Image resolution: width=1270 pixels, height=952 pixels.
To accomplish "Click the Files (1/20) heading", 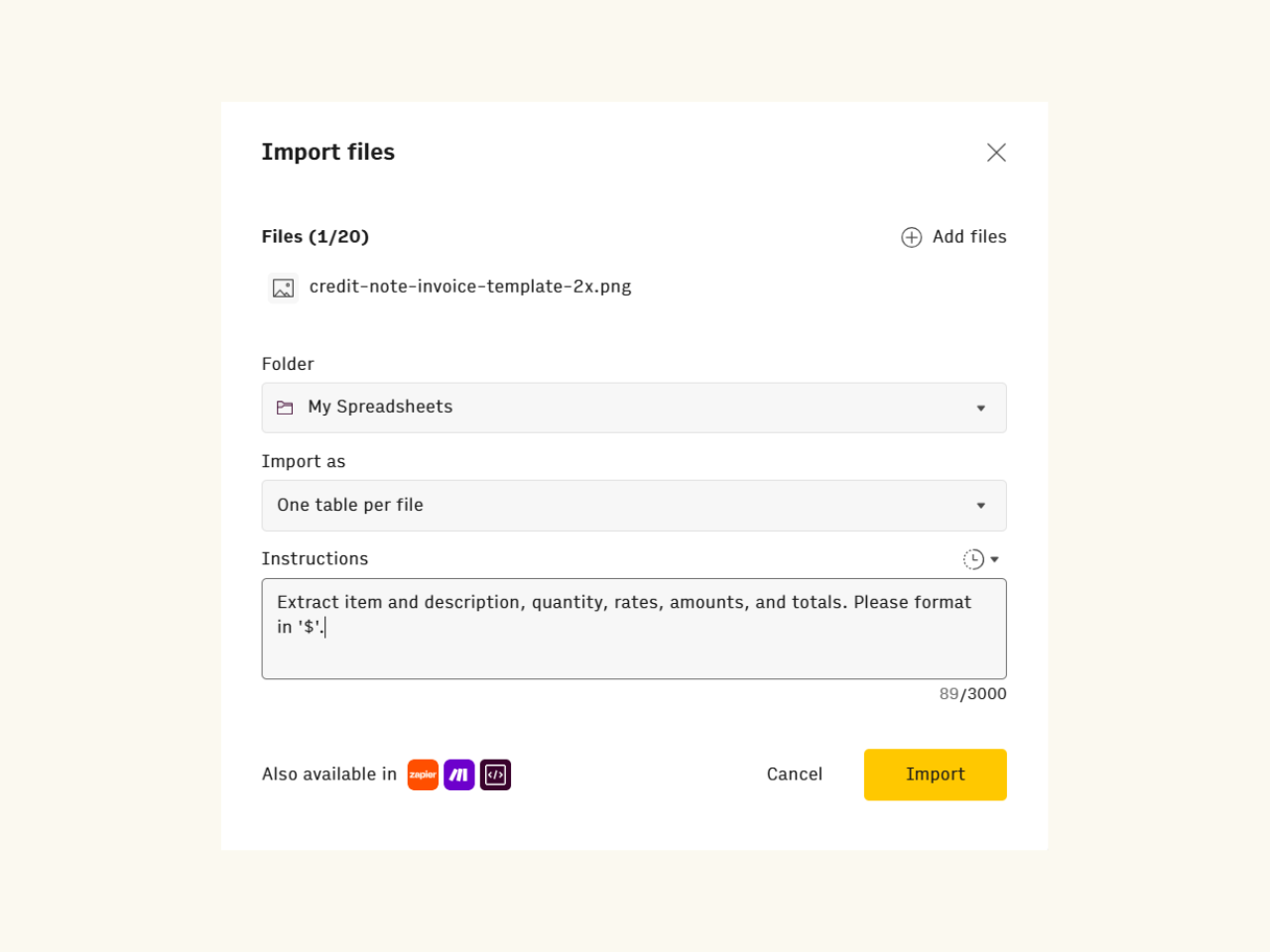I will pyautogui.click(x=315, y=237).
